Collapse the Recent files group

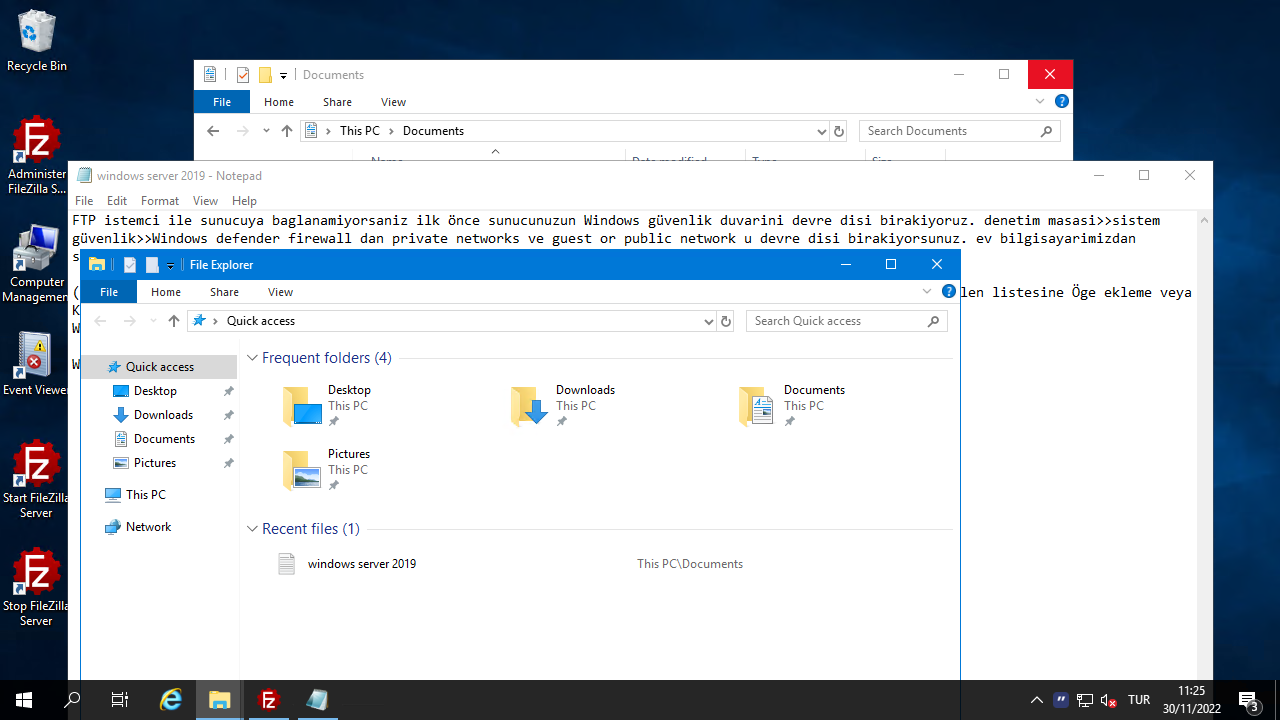[253, 529]
